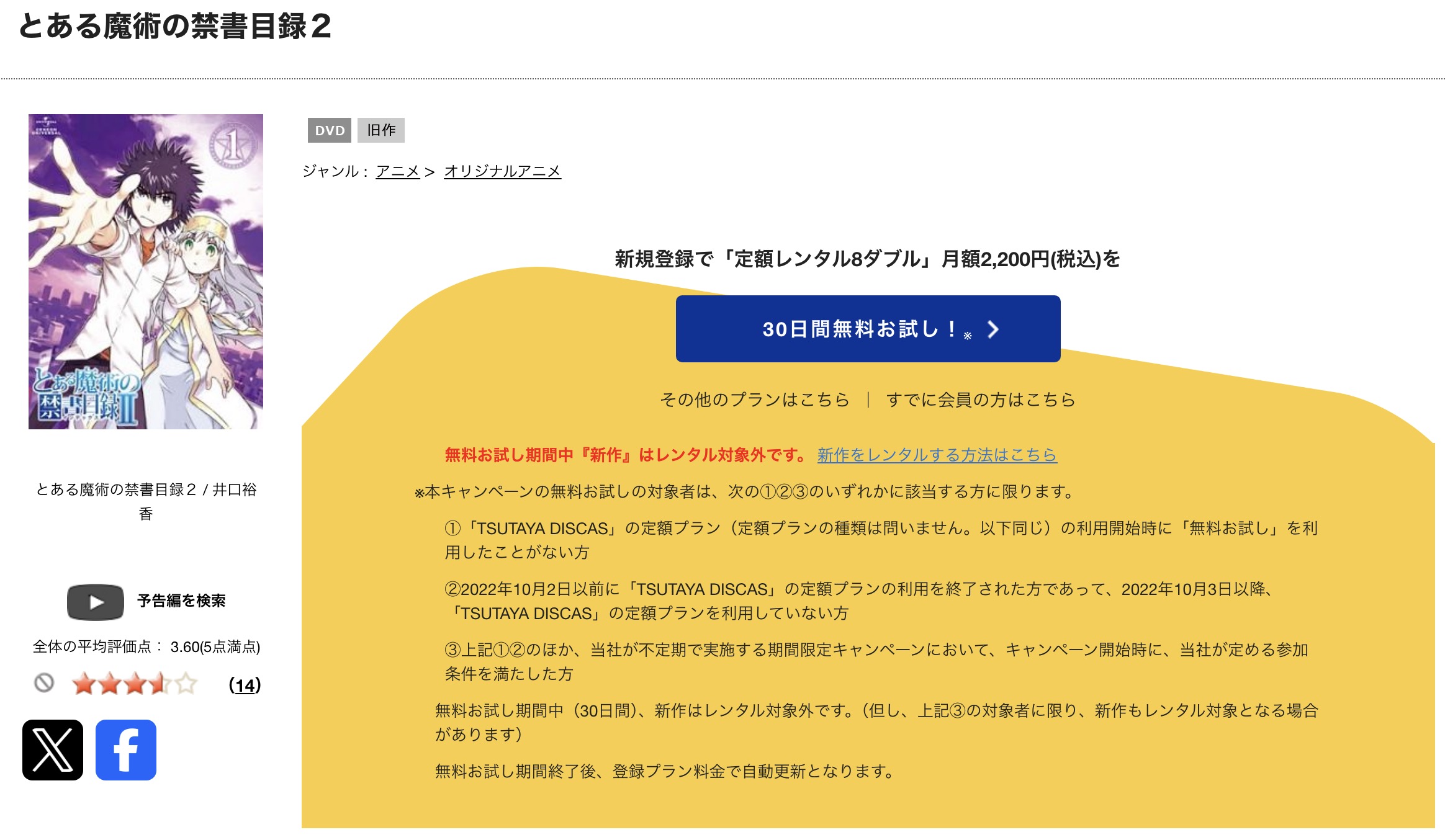Open the (14) reviews count link
1445x840 pixels.
coord(245,685)
